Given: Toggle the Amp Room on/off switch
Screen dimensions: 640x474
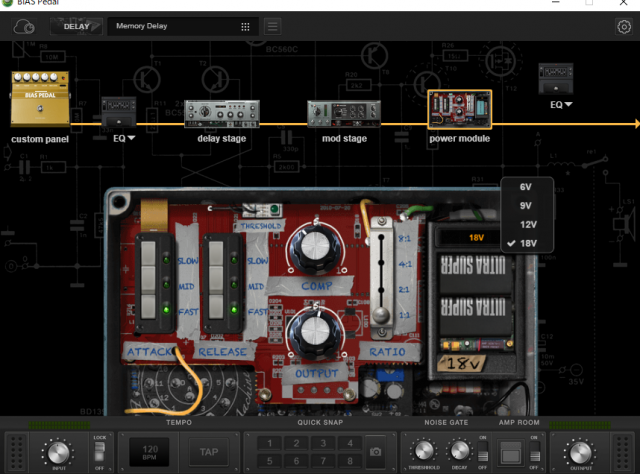Looking at the screenshot, I should pos(535,452).
